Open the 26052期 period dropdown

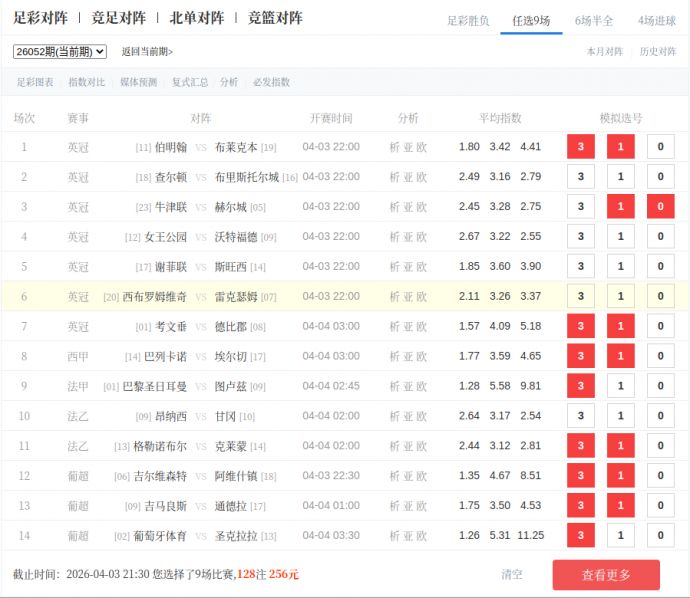tap(59, 51)
